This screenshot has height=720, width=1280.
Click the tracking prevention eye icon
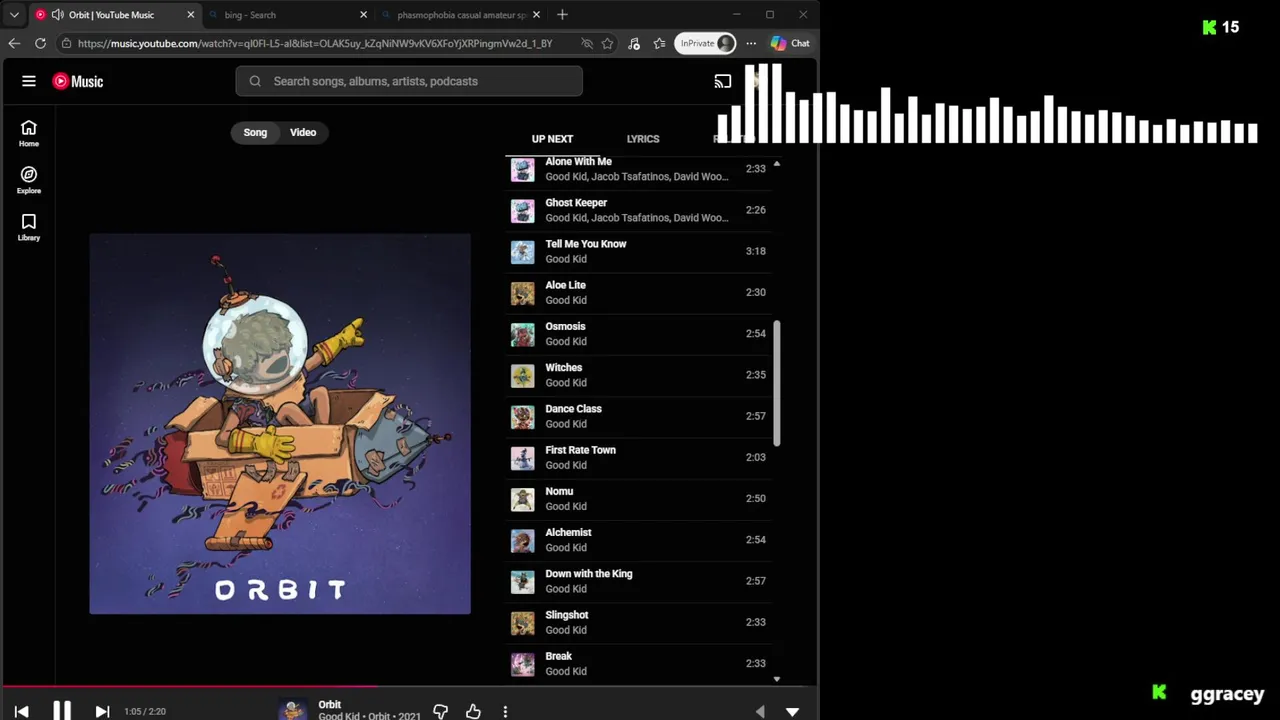pyautogui.click(x=587, y=43)
